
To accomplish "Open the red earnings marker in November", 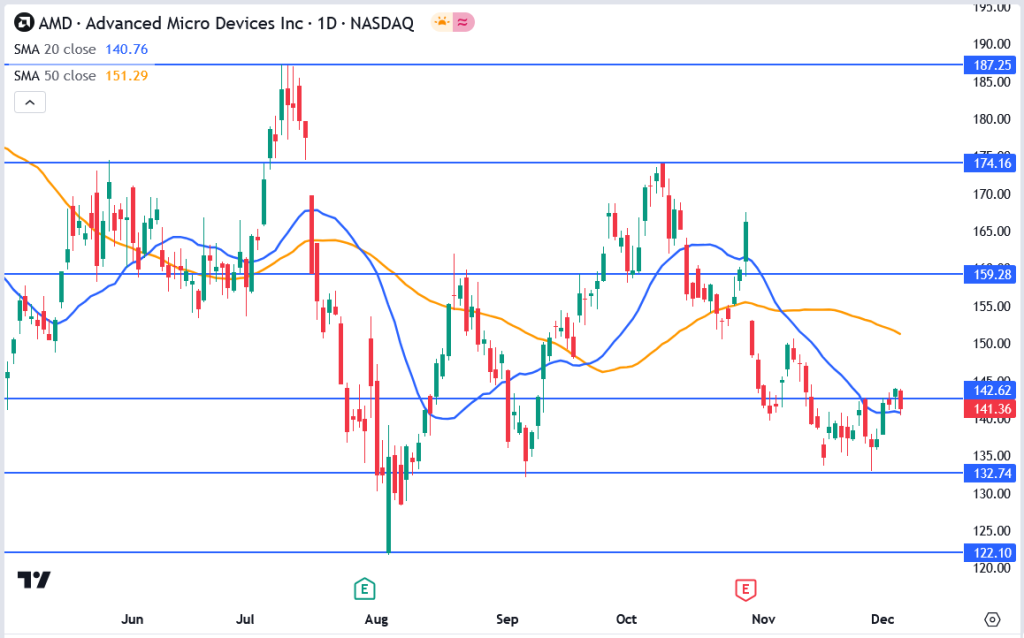I will [744, 588].
